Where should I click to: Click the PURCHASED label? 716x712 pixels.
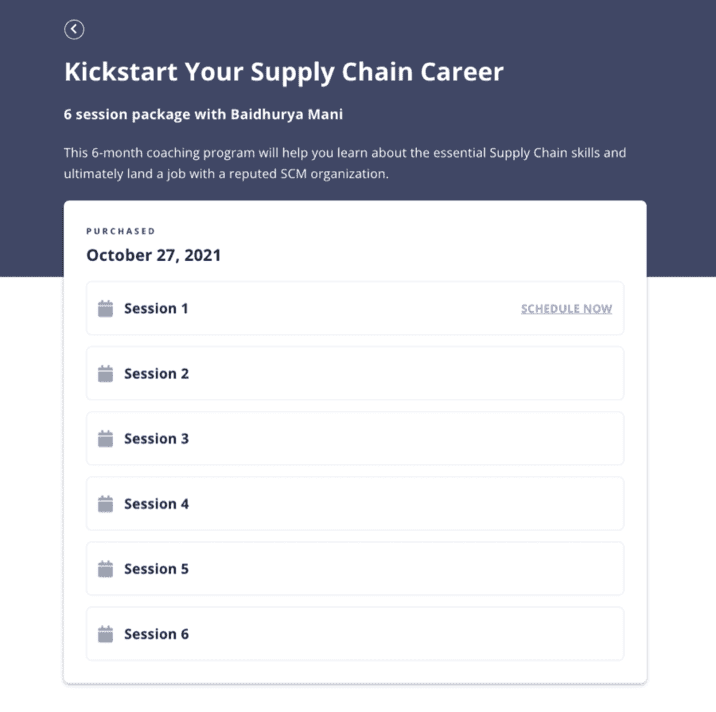(121, 231)
